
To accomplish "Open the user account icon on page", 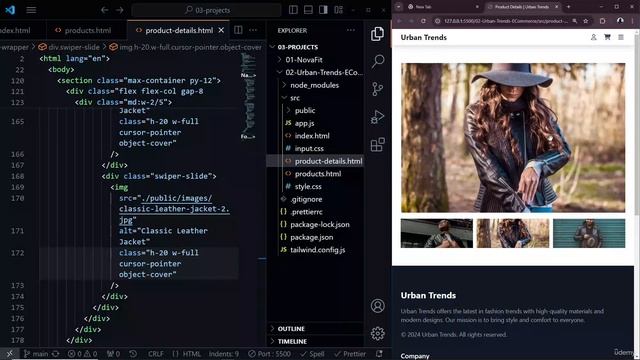I will [593, 37].
